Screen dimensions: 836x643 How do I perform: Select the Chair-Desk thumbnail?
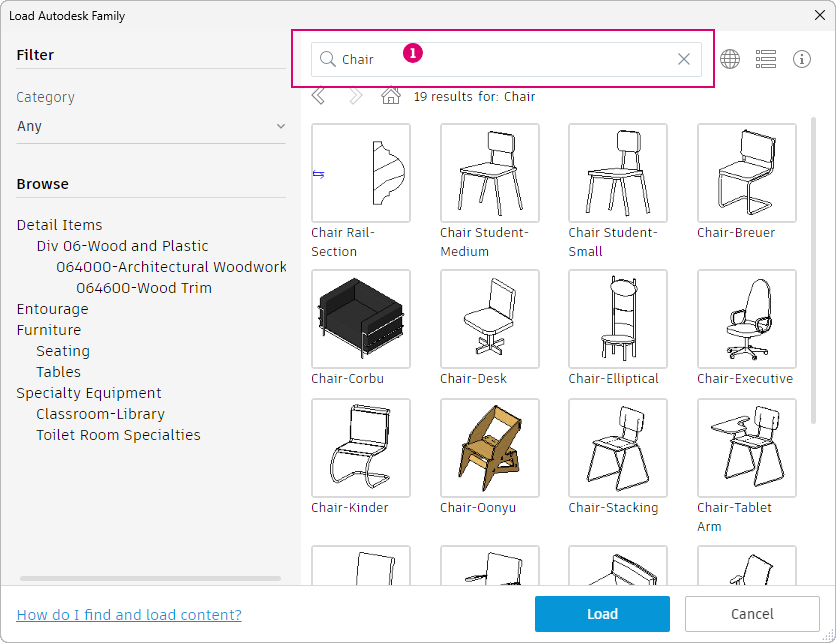(x=489, y=319)
